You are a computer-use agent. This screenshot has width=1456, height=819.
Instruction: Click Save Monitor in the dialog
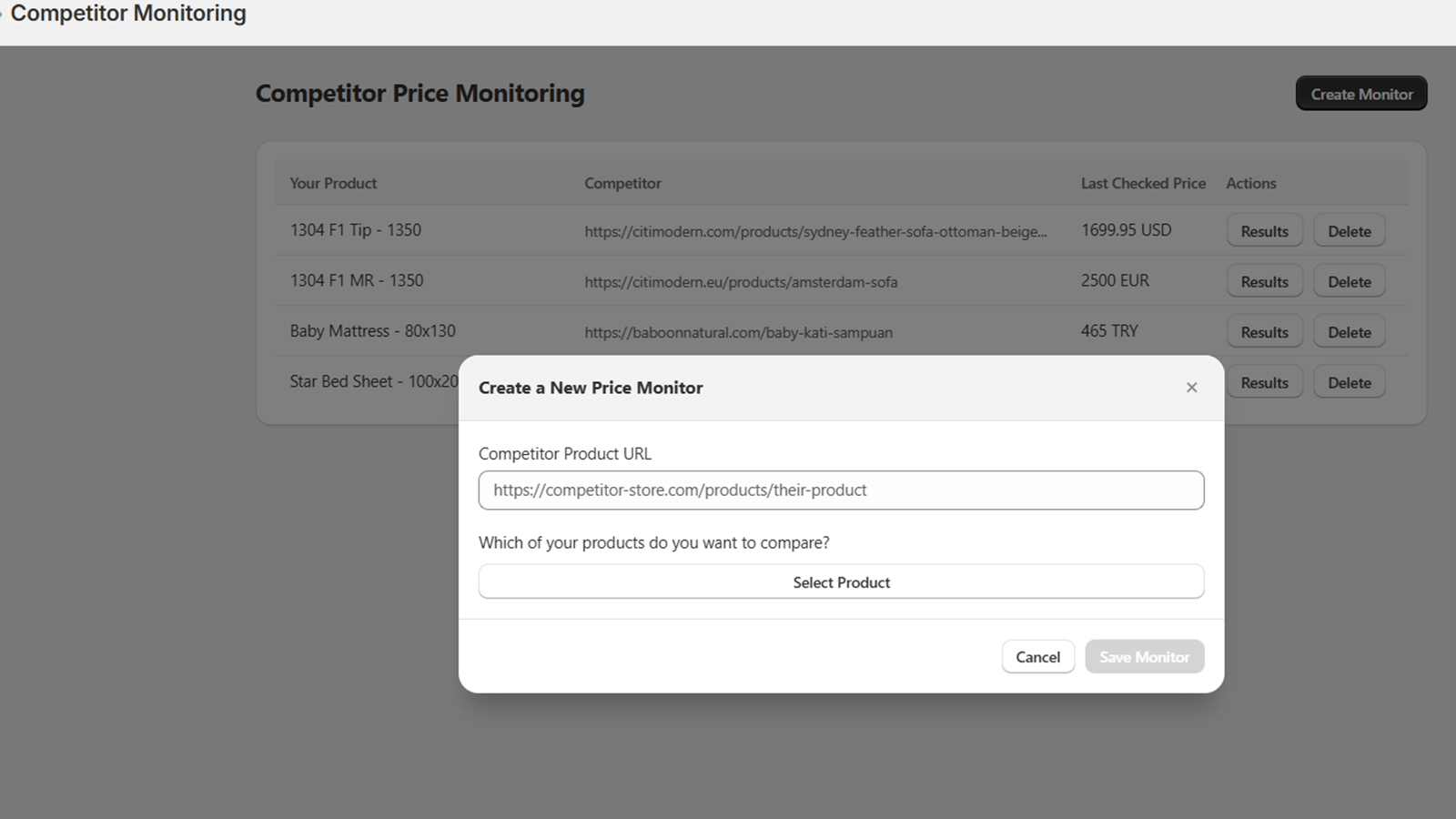click(1144, 656)
